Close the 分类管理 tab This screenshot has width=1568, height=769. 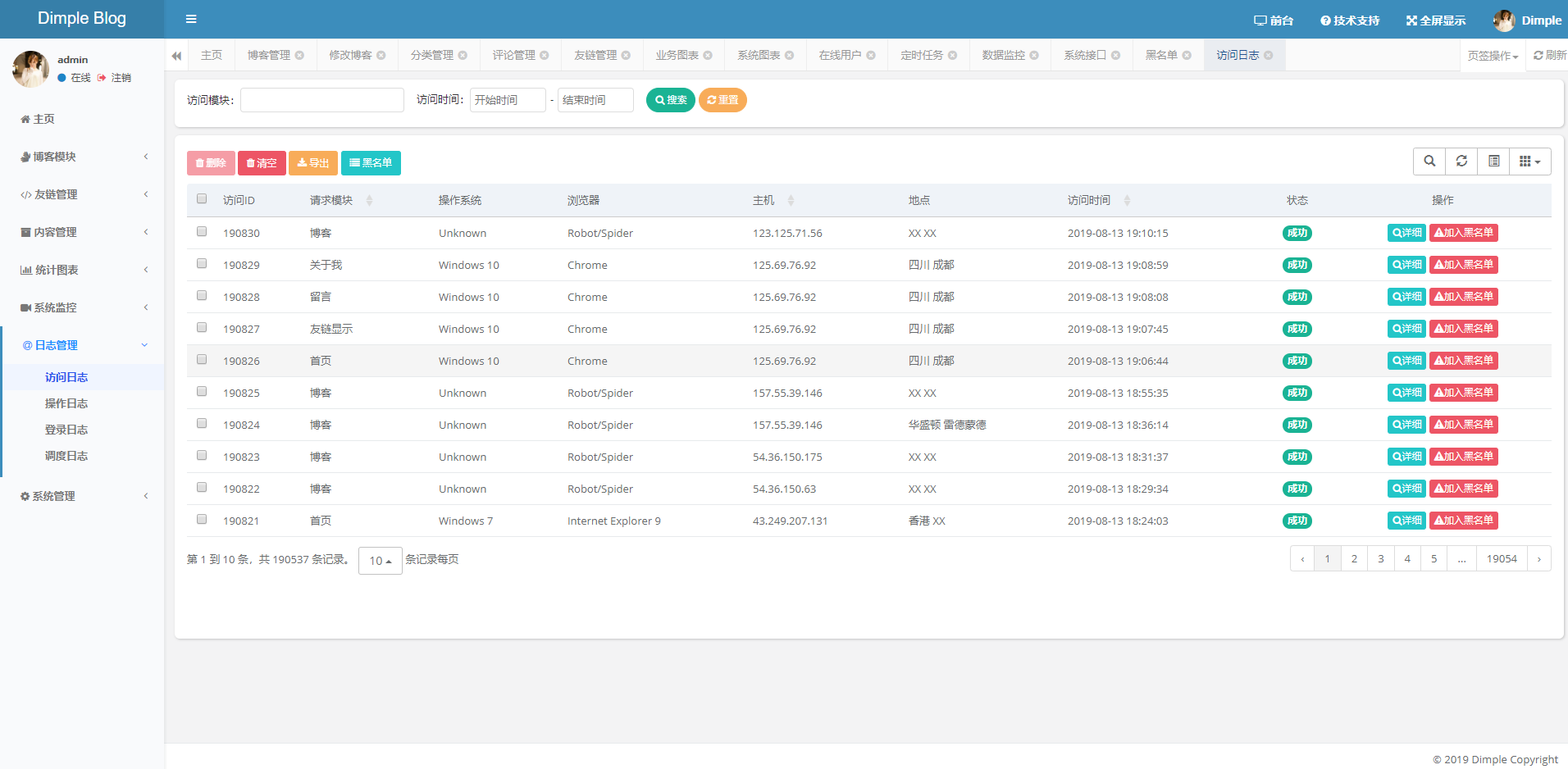pos(463,55)
